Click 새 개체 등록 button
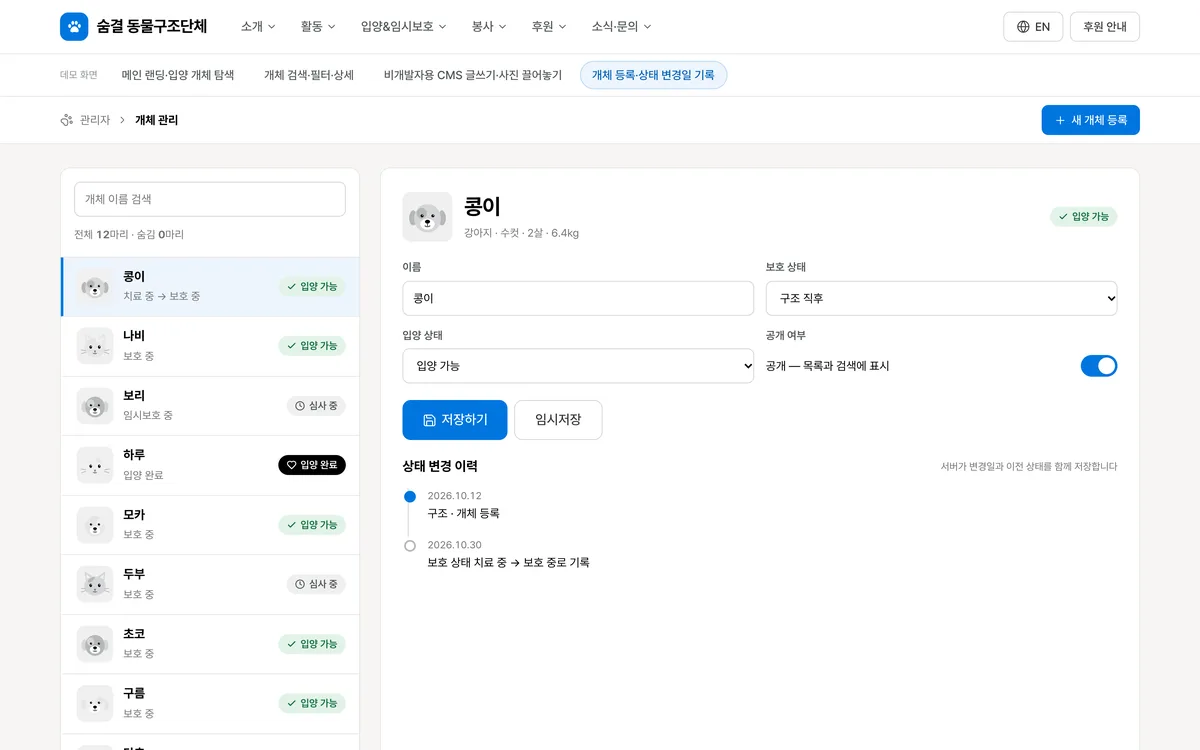Image resolution: width=1200 pixels, height=750 pixels. point(1090,120)
